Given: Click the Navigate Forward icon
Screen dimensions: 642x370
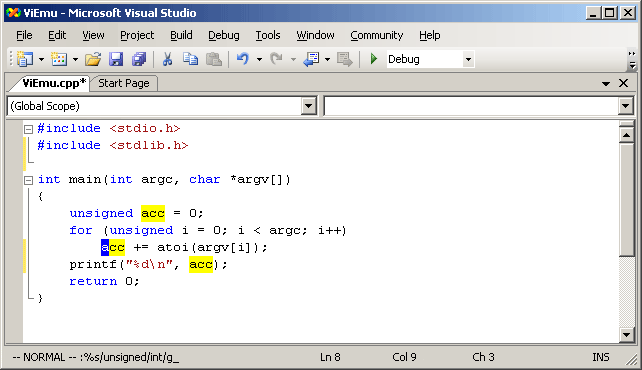Looking at the screenshot, I should (x=344, y=59).
